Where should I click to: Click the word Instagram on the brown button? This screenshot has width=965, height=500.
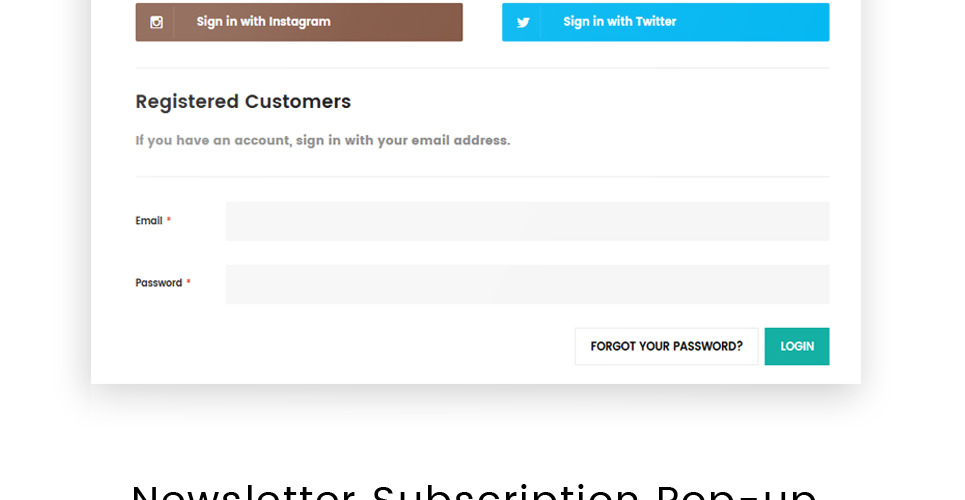pos(300,22)
